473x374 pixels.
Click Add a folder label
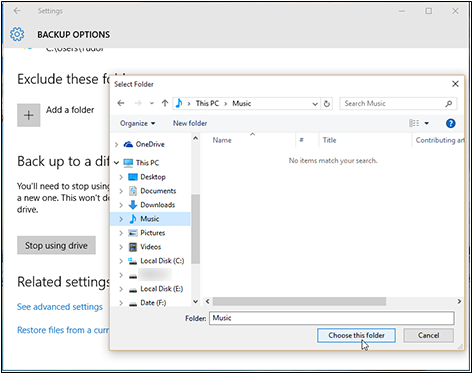click(70, 110)
